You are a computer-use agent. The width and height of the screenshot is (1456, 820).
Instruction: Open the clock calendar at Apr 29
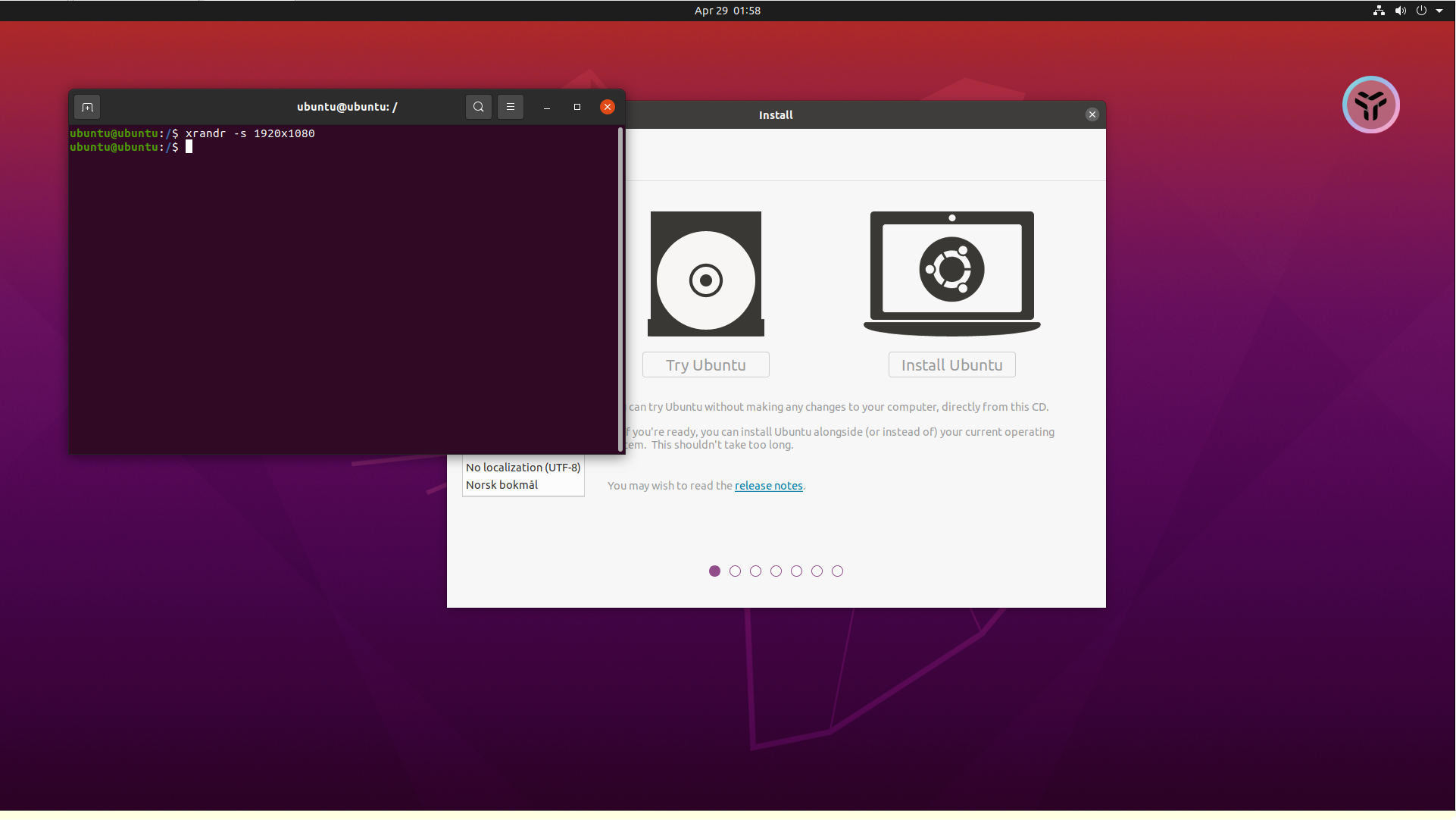click(727, 11)
